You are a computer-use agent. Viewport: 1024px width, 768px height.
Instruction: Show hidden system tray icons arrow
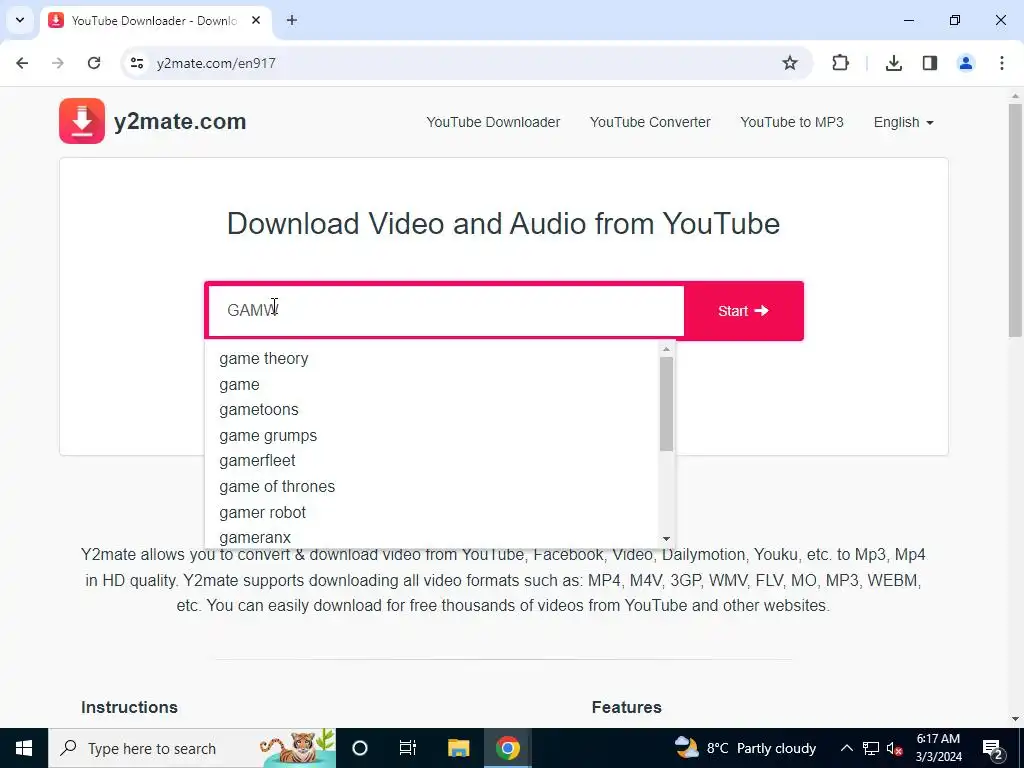click(x=846, y=748)
